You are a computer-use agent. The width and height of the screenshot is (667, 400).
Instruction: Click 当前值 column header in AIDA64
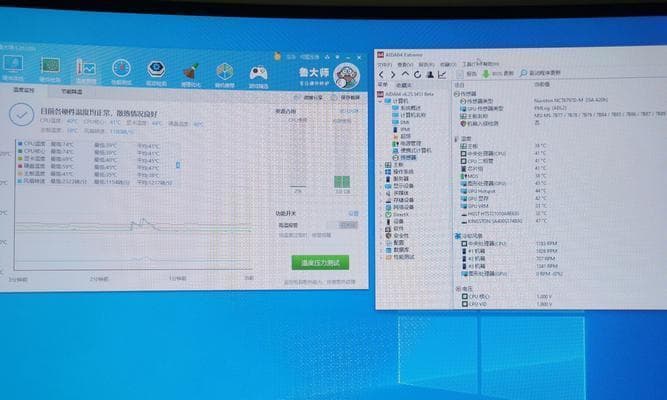tap(542, 84)
